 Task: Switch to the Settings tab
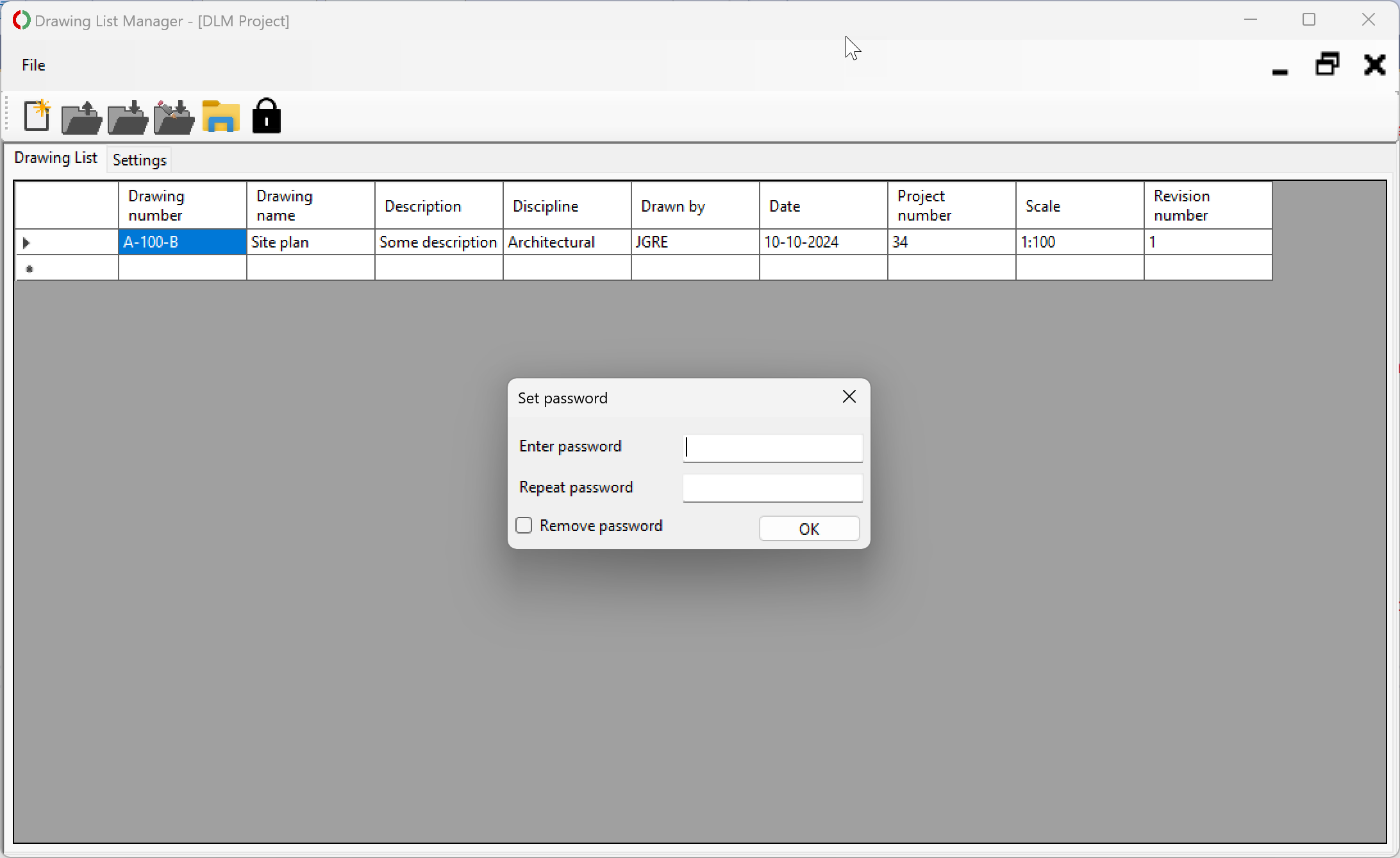tap(139, 160)
